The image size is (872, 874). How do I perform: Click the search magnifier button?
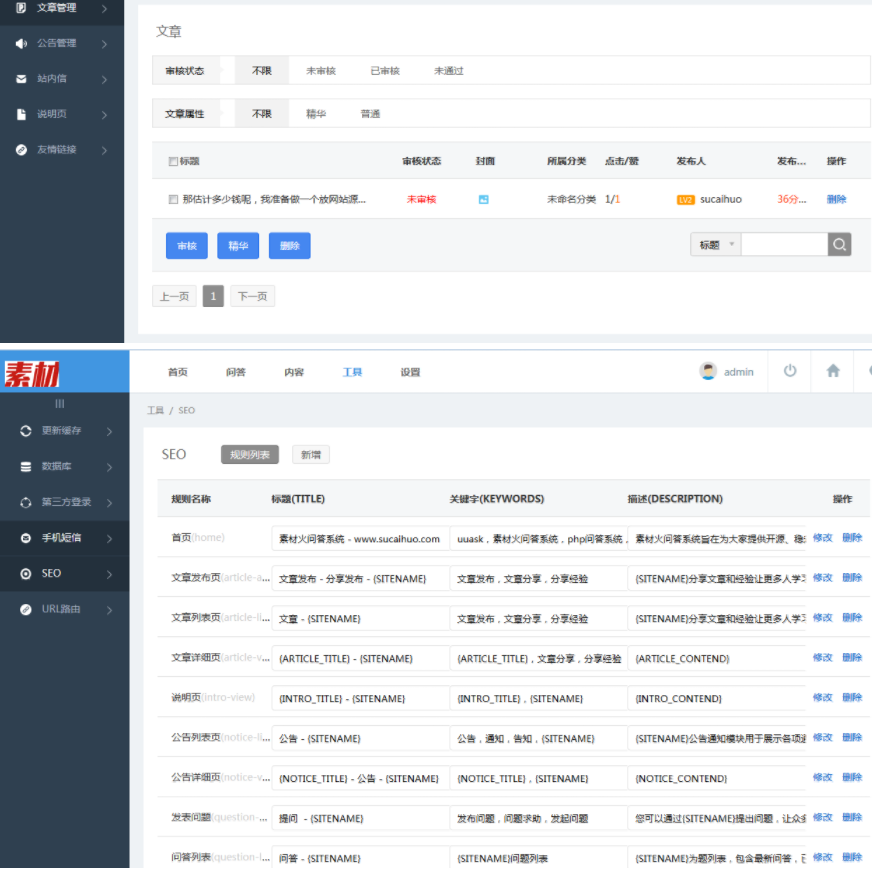pyautogui.click(x=839, y=244)
